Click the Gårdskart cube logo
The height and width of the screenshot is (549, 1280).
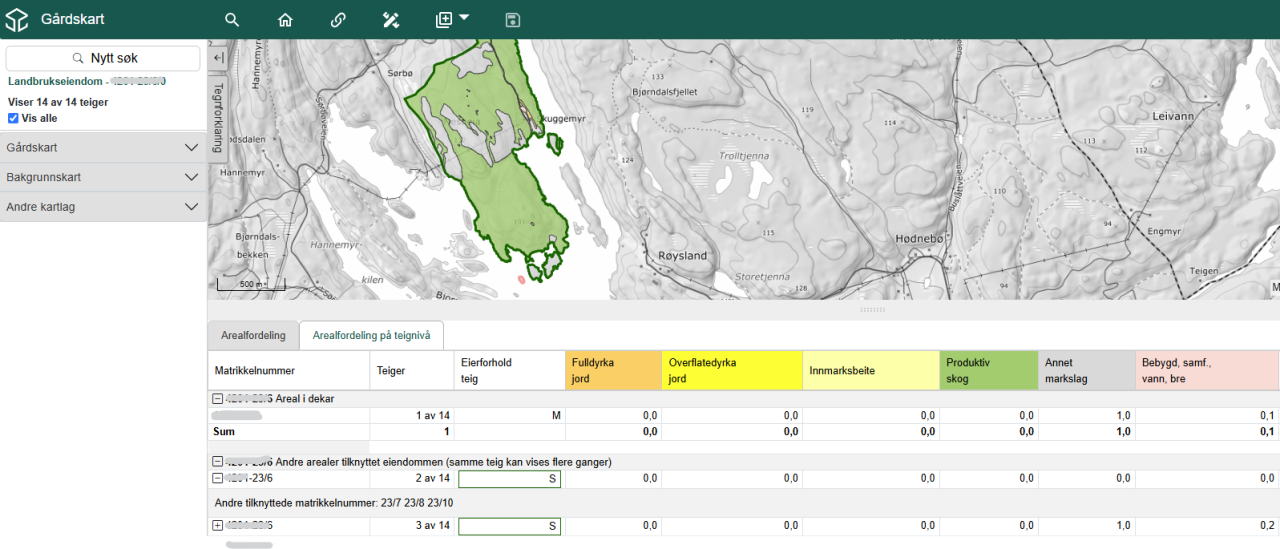(x=17, y=20)
